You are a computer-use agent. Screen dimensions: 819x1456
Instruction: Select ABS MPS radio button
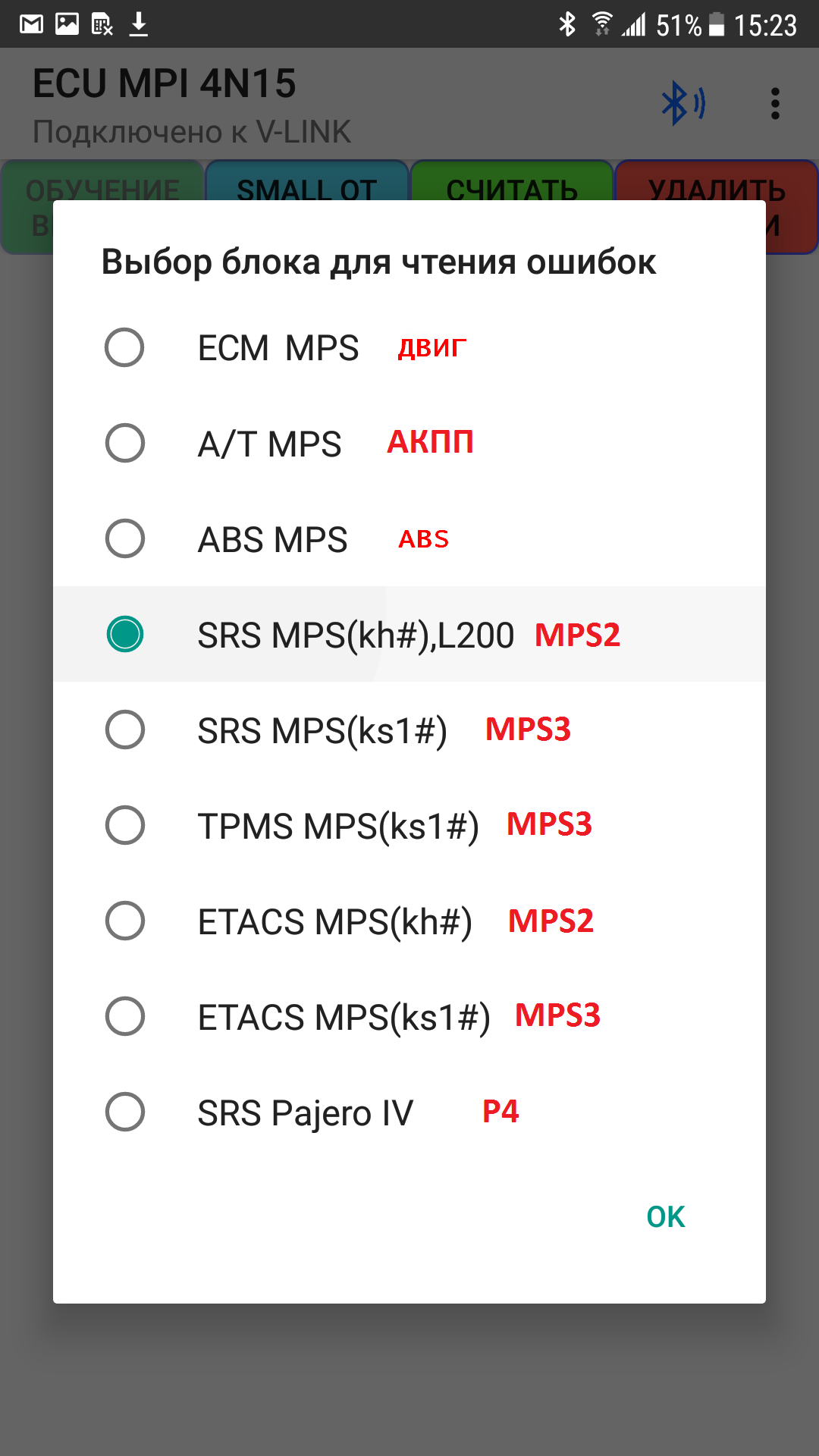click(x=125, y=539)
